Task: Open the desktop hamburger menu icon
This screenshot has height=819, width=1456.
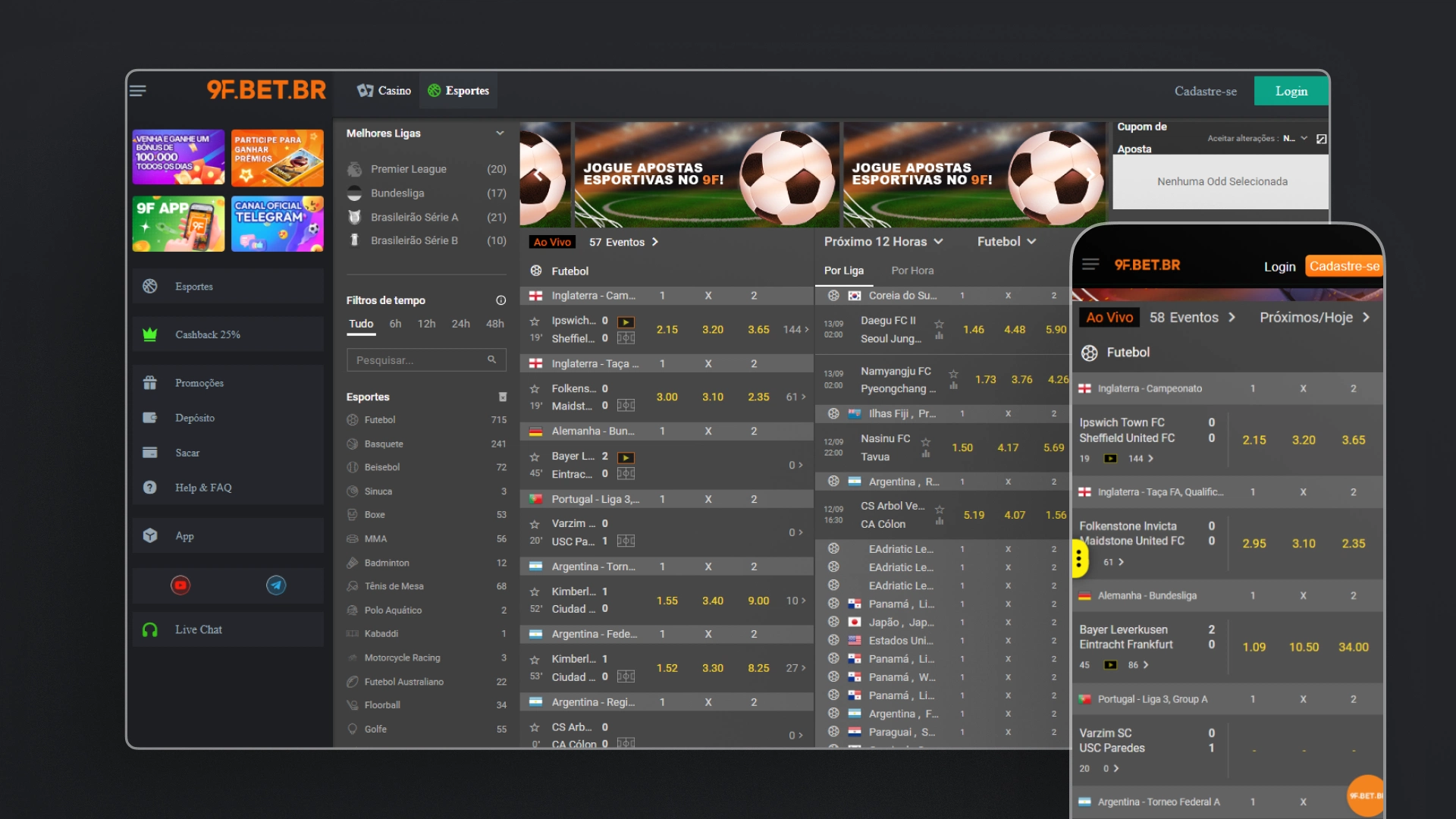Action: click(x=137, y=91)
